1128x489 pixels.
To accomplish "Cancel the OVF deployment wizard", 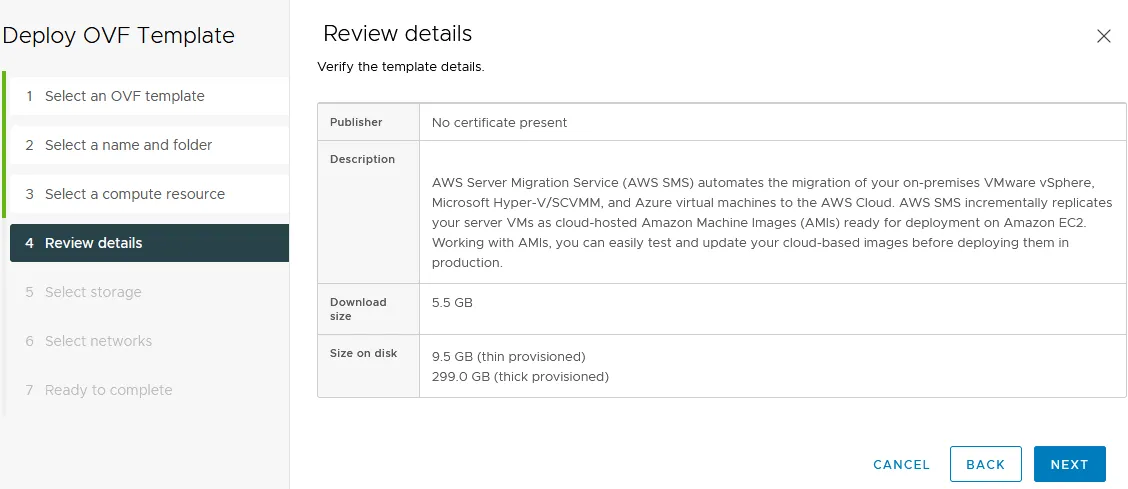I will (901, 465).
